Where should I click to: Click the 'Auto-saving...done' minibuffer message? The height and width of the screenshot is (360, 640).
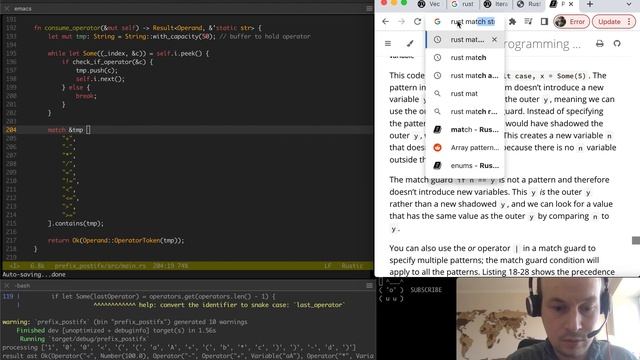[x=34, y=275]
